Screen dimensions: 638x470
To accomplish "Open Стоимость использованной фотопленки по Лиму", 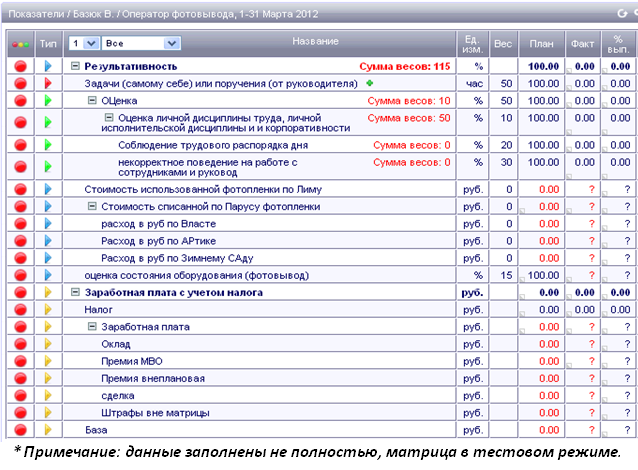I will tap(203, 189).
